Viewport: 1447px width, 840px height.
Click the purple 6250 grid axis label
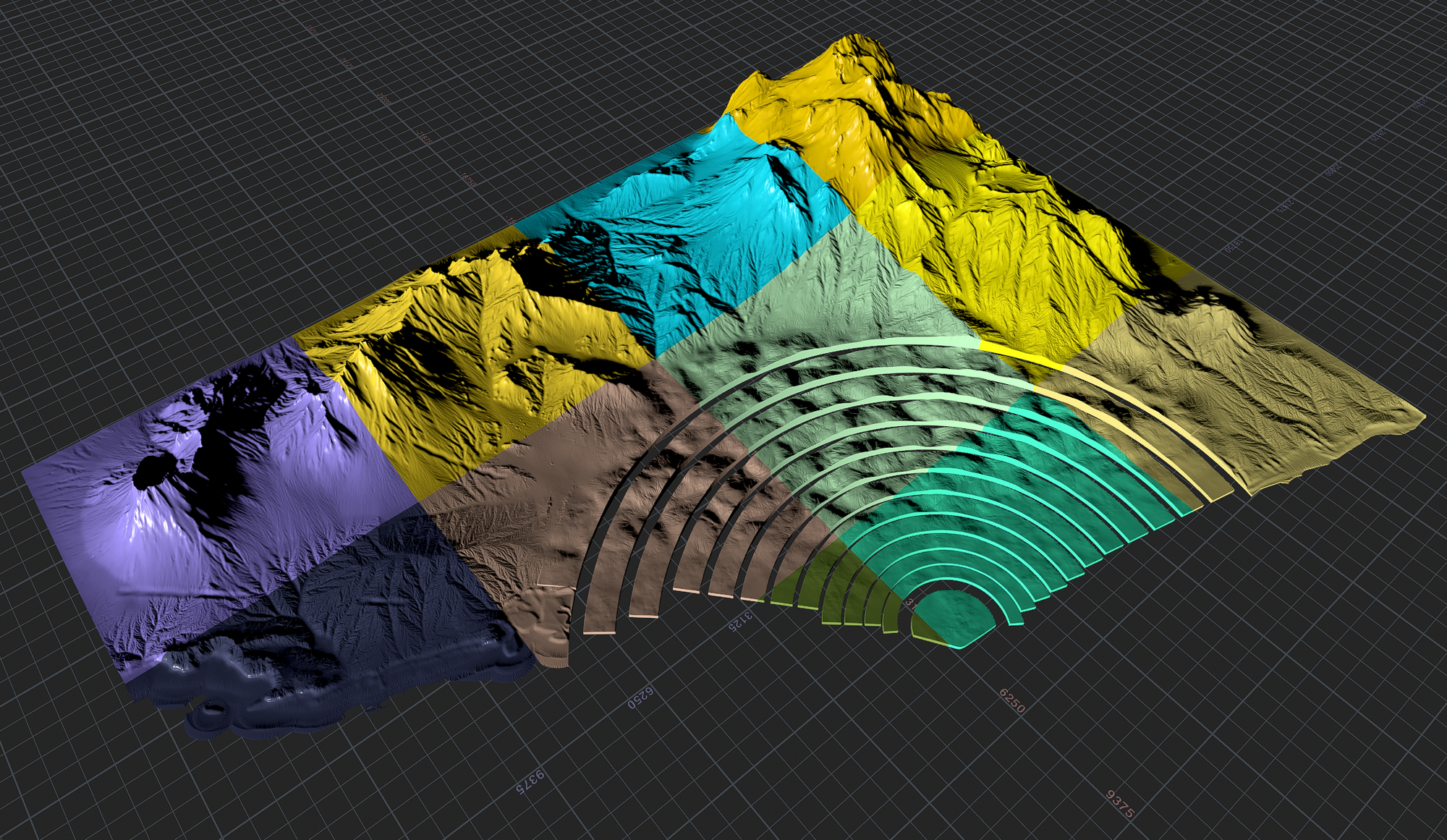click(x=640, y=697)
